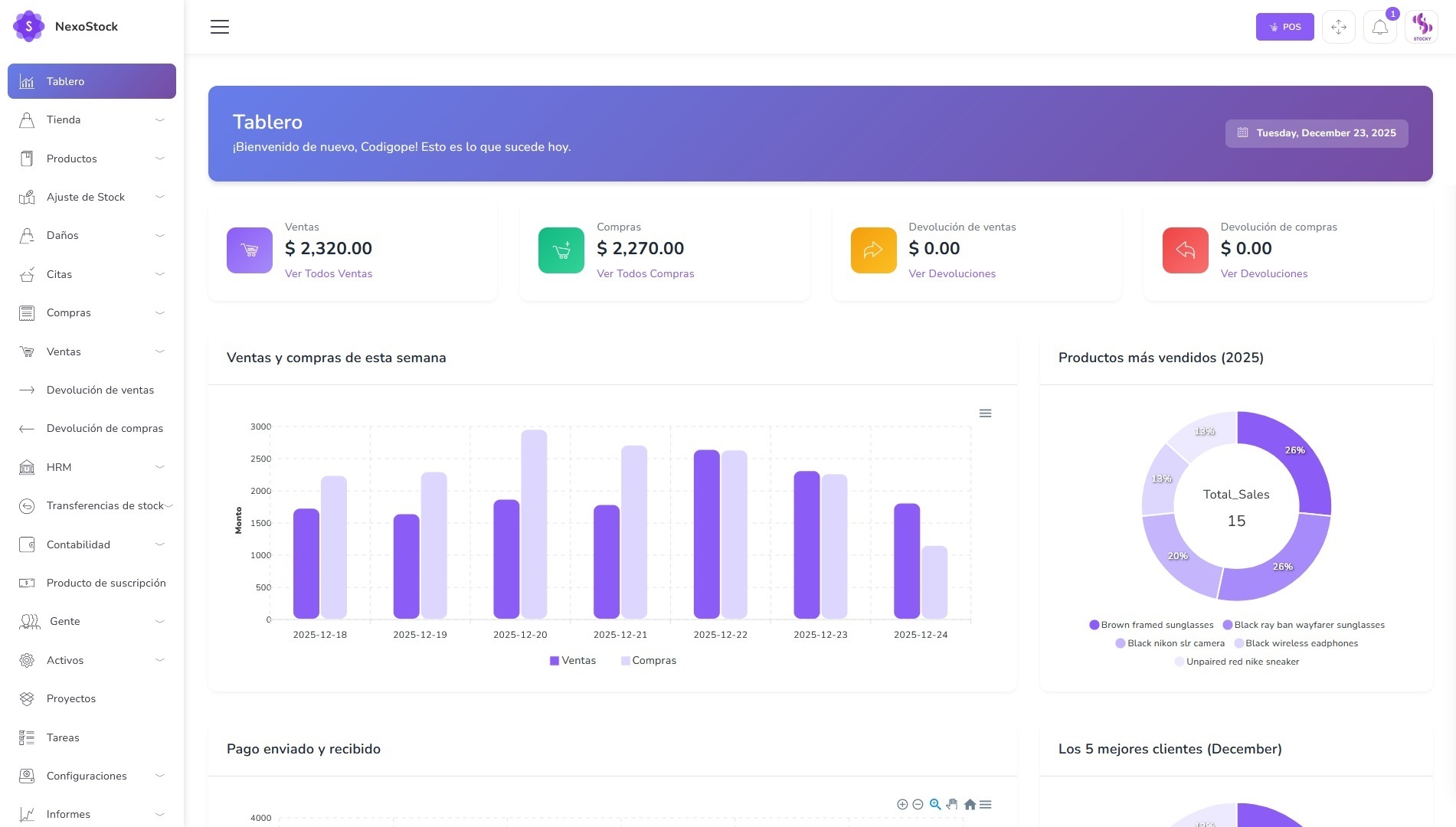The image size is (1456, 827).
Task: Click the zoom out icon on payment chart
Action: tap(918, 804)
